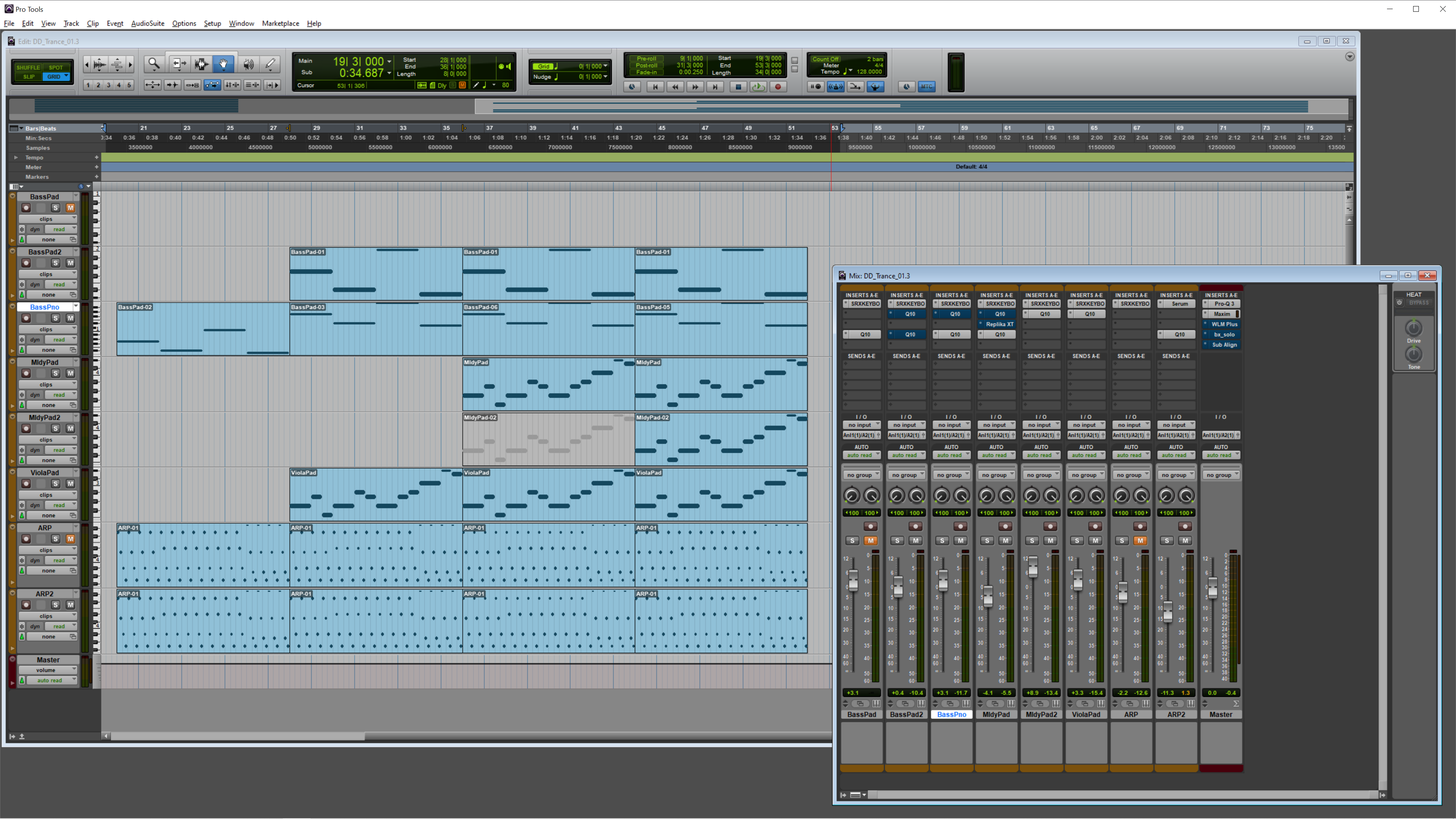The height and width of the screenshot is (819, 1456).
Task: Expand the Tempo ruler
Action: click(16, 158)
